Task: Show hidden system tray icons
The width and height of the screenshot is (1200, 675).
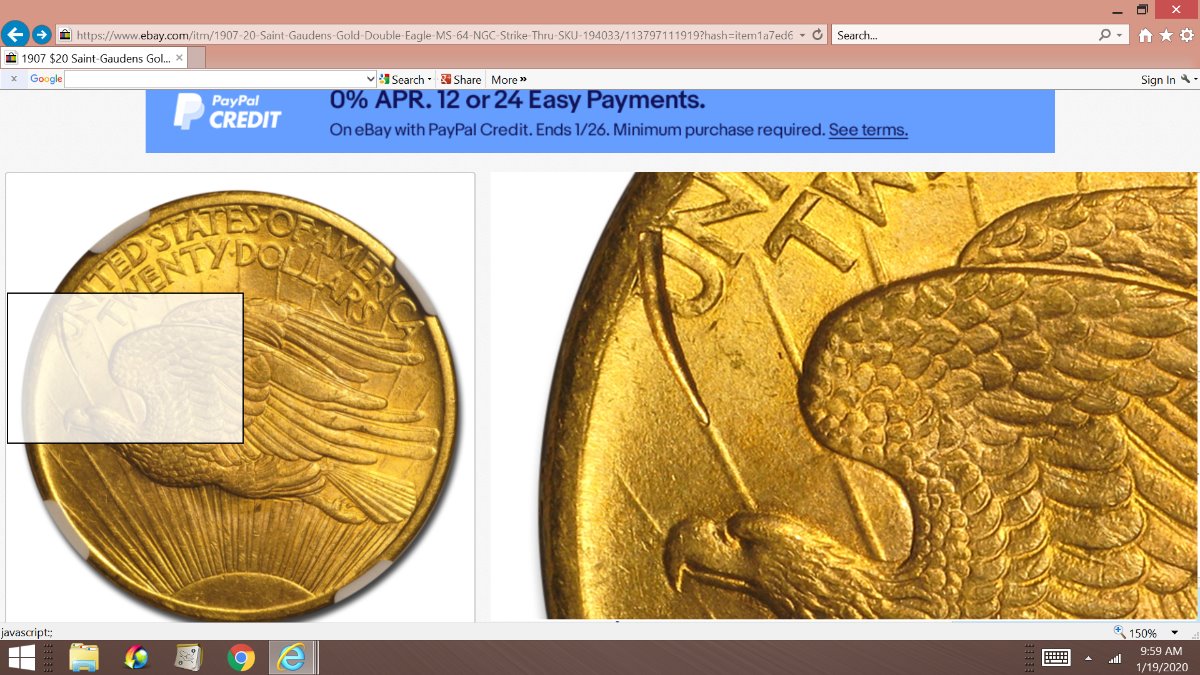Action: pos(1088,658)
